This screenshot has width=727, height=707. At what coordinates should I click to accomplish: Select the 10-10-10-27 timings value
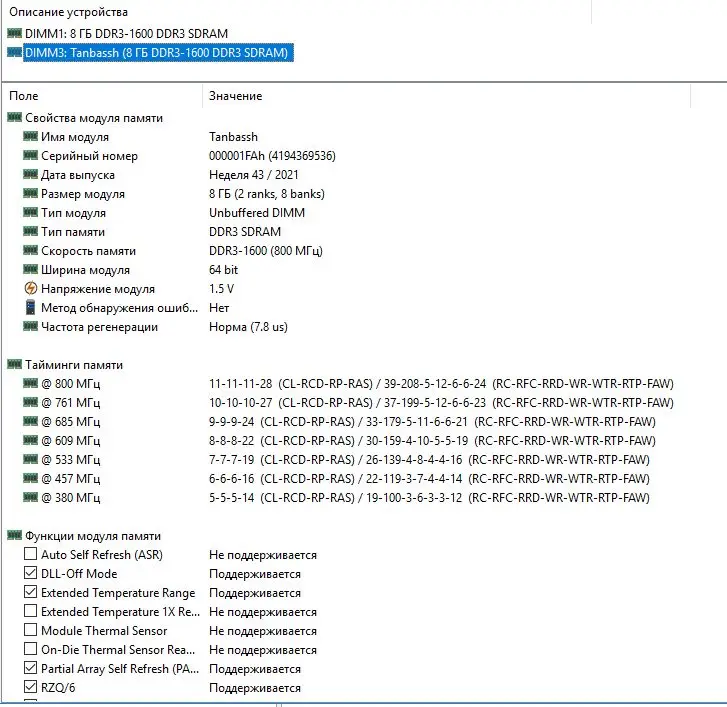click(x=441, y=403)
